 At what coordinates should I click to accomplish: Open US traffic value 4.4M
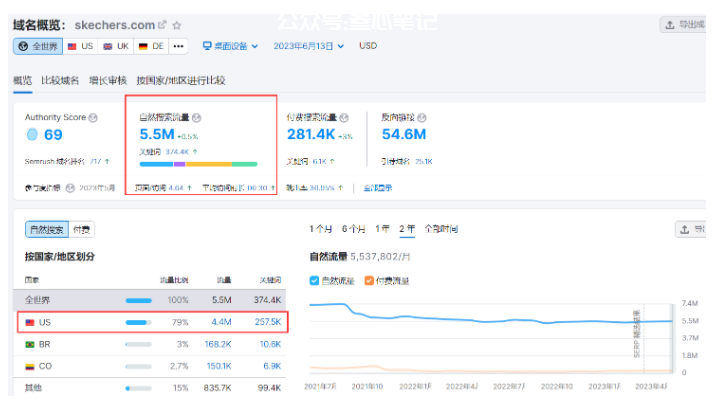pyautogui.click(x=221, y=322)
